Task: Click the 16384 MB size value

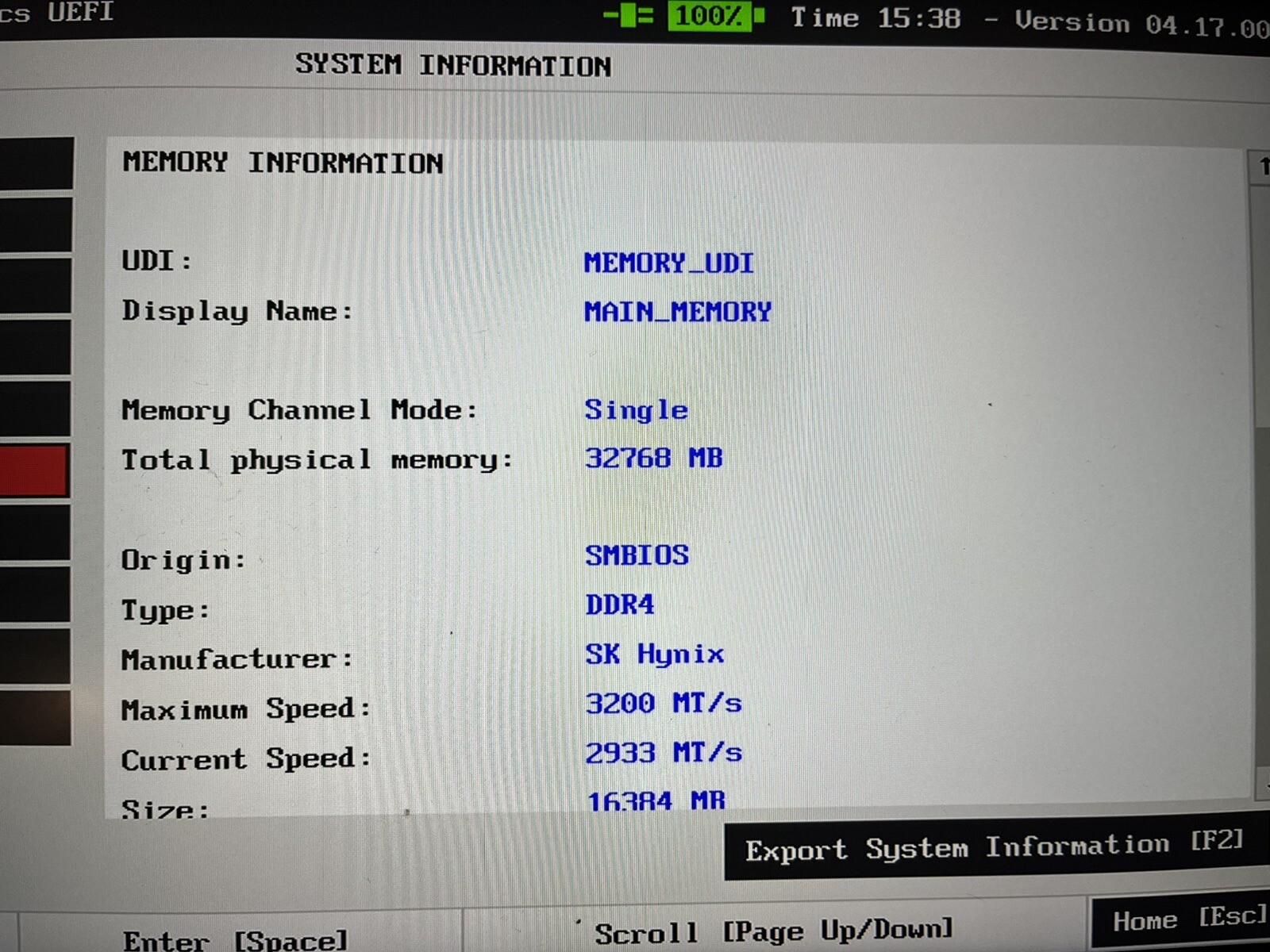Action: [x=656, y=800]
